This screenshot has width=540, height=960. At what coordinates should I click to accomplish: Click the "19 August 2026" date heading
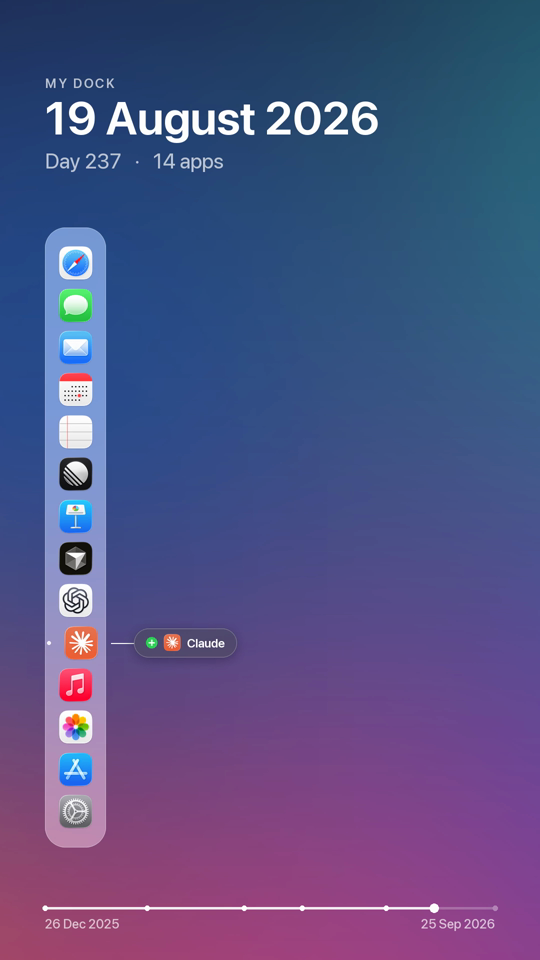coord(212,119)
